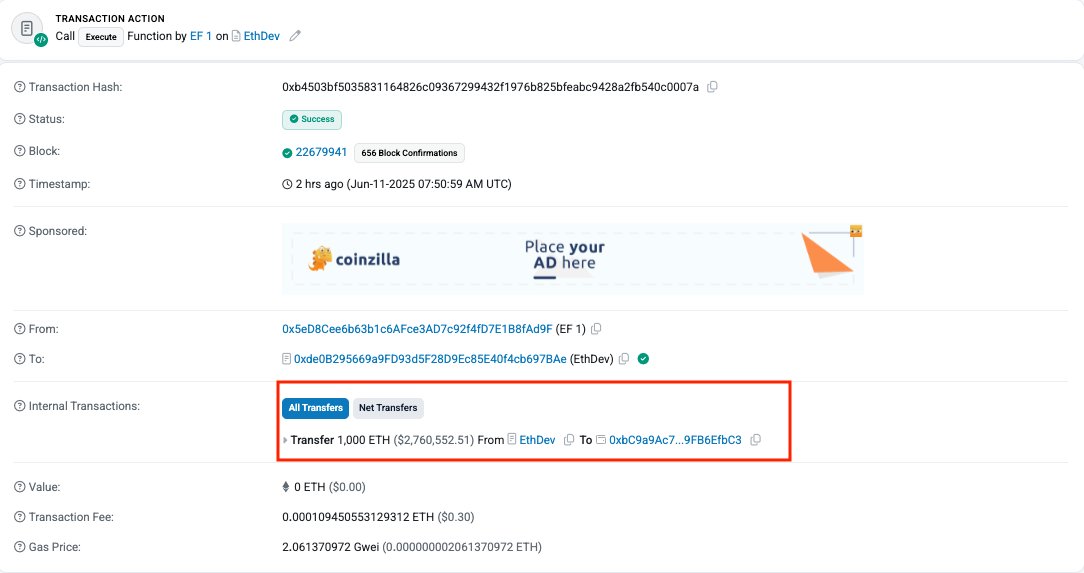
Task: Click the Ethereum diamond icon beside 0 ETH
Action: point(286,487)
